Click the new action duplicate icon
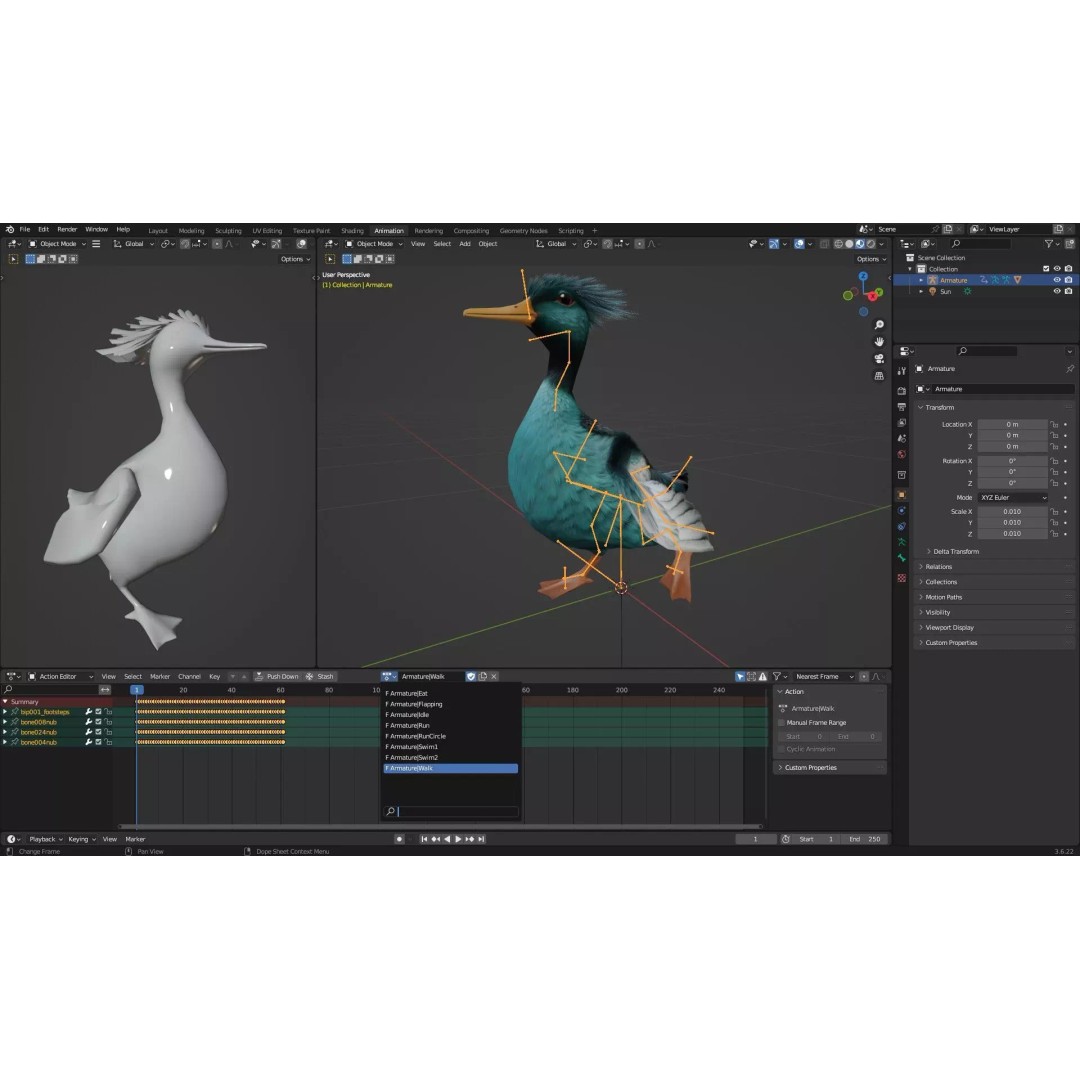Viewport: 1080px width, 1080px height. pos(483,676)
